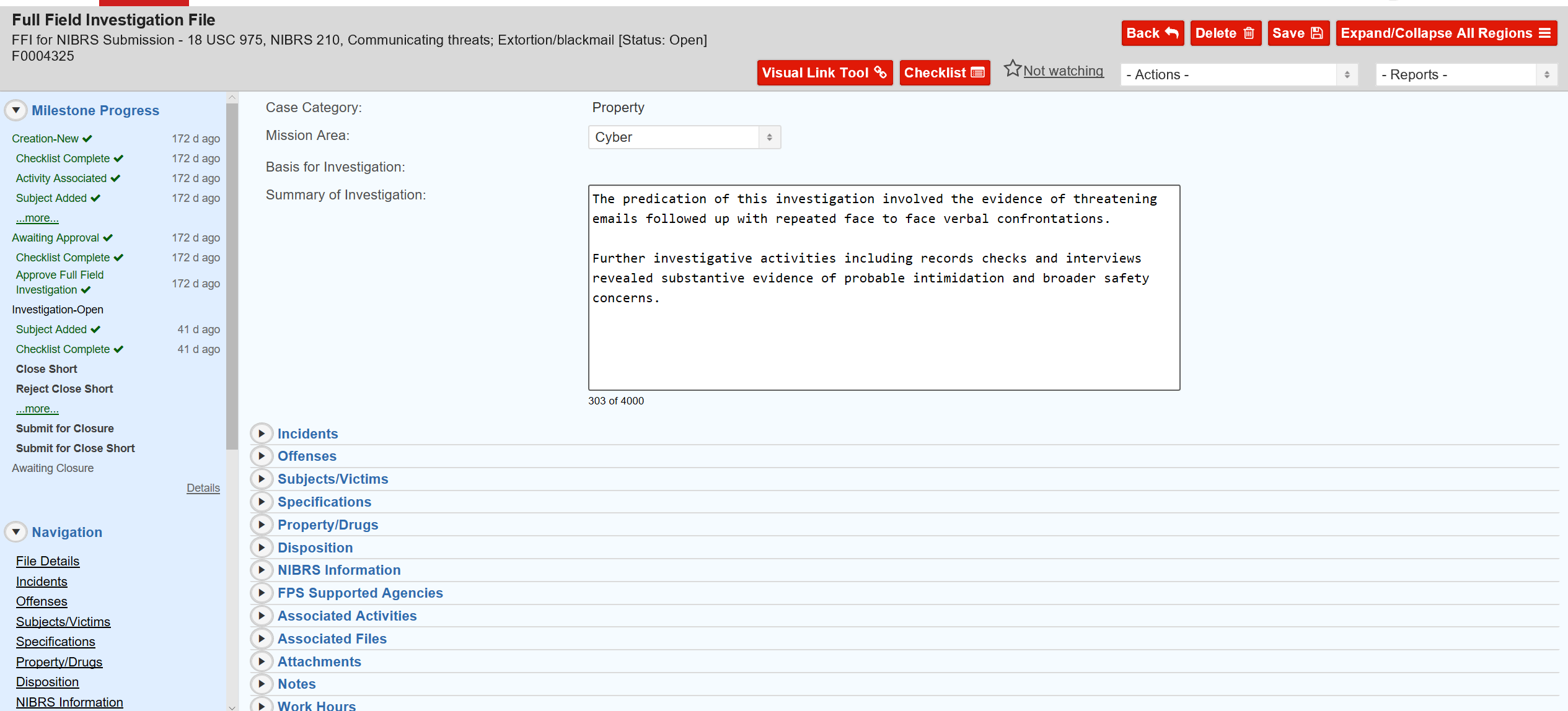Open the Checklist button
1568x711 pixels.
tap(944, 73)
